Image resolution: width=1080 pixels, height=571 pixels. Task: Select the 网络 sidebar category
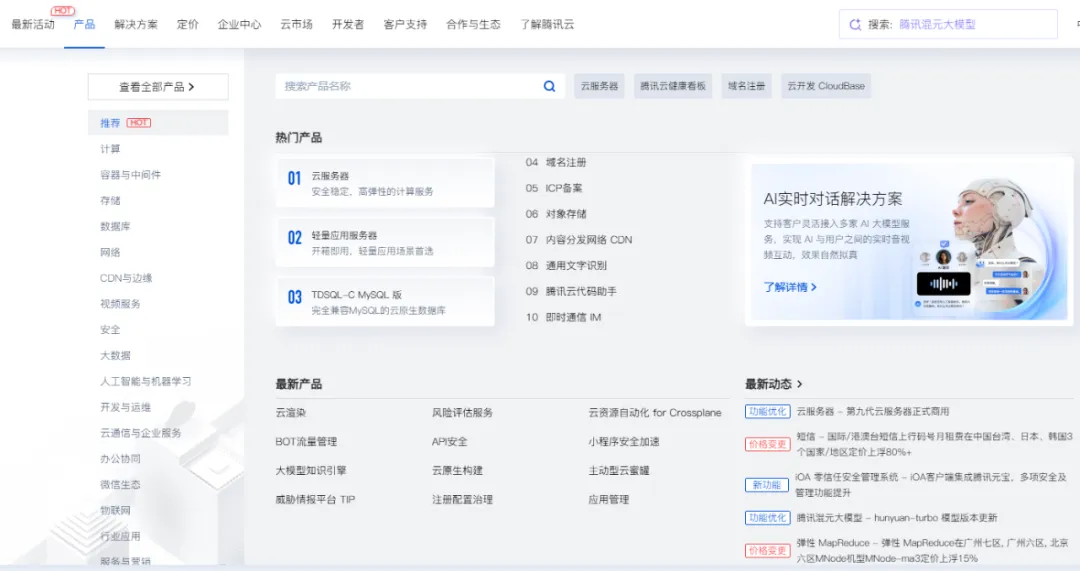110,252
